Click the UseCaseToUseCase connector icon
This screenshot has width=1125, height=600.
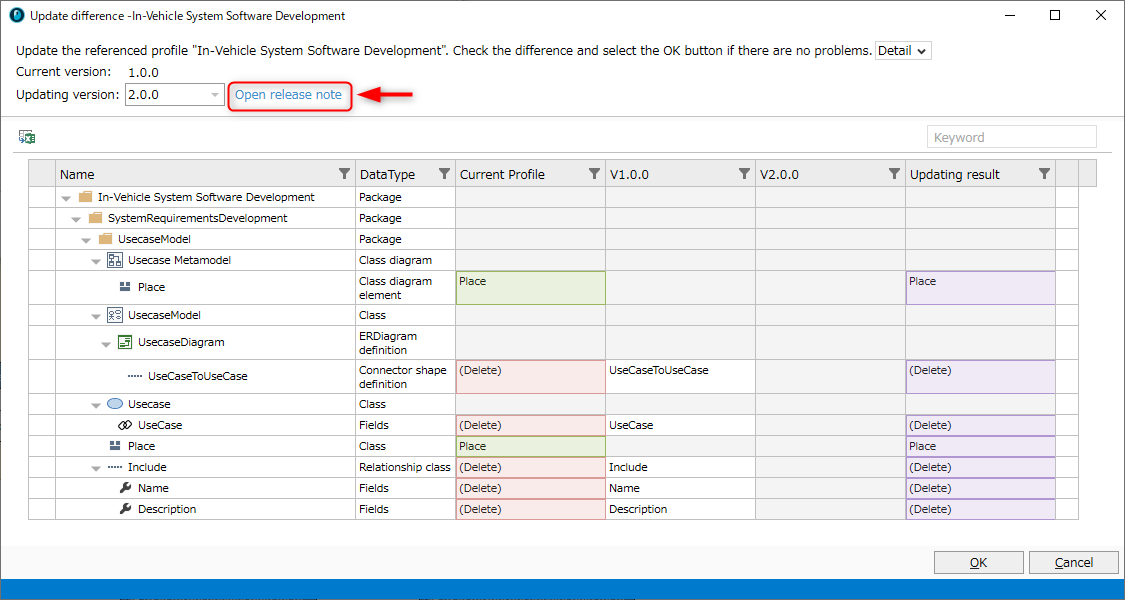pyautogui.click(x=135, y=376)
